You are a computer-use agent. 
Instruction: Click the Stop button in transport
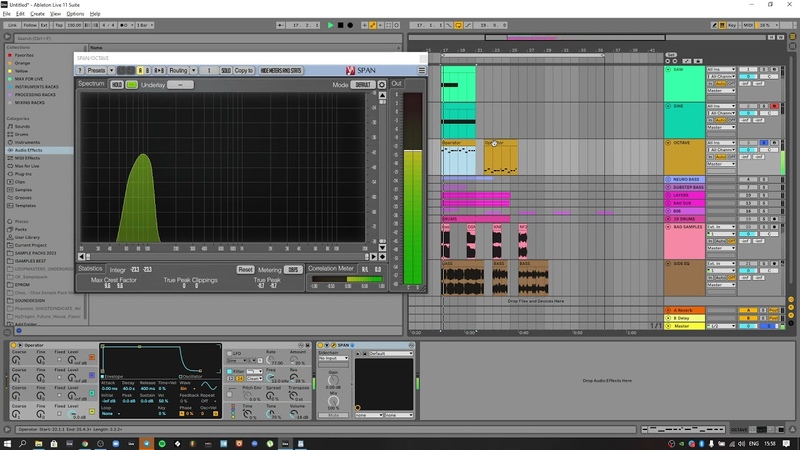[340, 25]
